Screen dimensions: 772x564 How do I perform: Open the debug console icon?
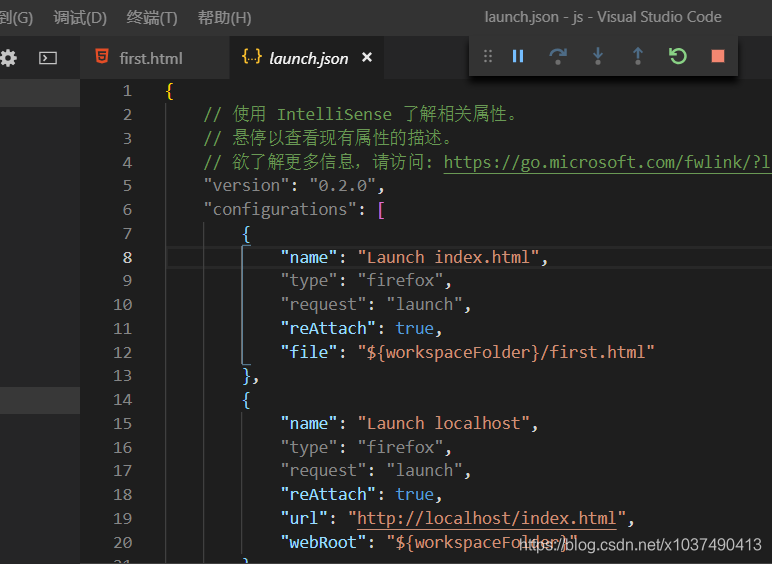click(48, 58)
